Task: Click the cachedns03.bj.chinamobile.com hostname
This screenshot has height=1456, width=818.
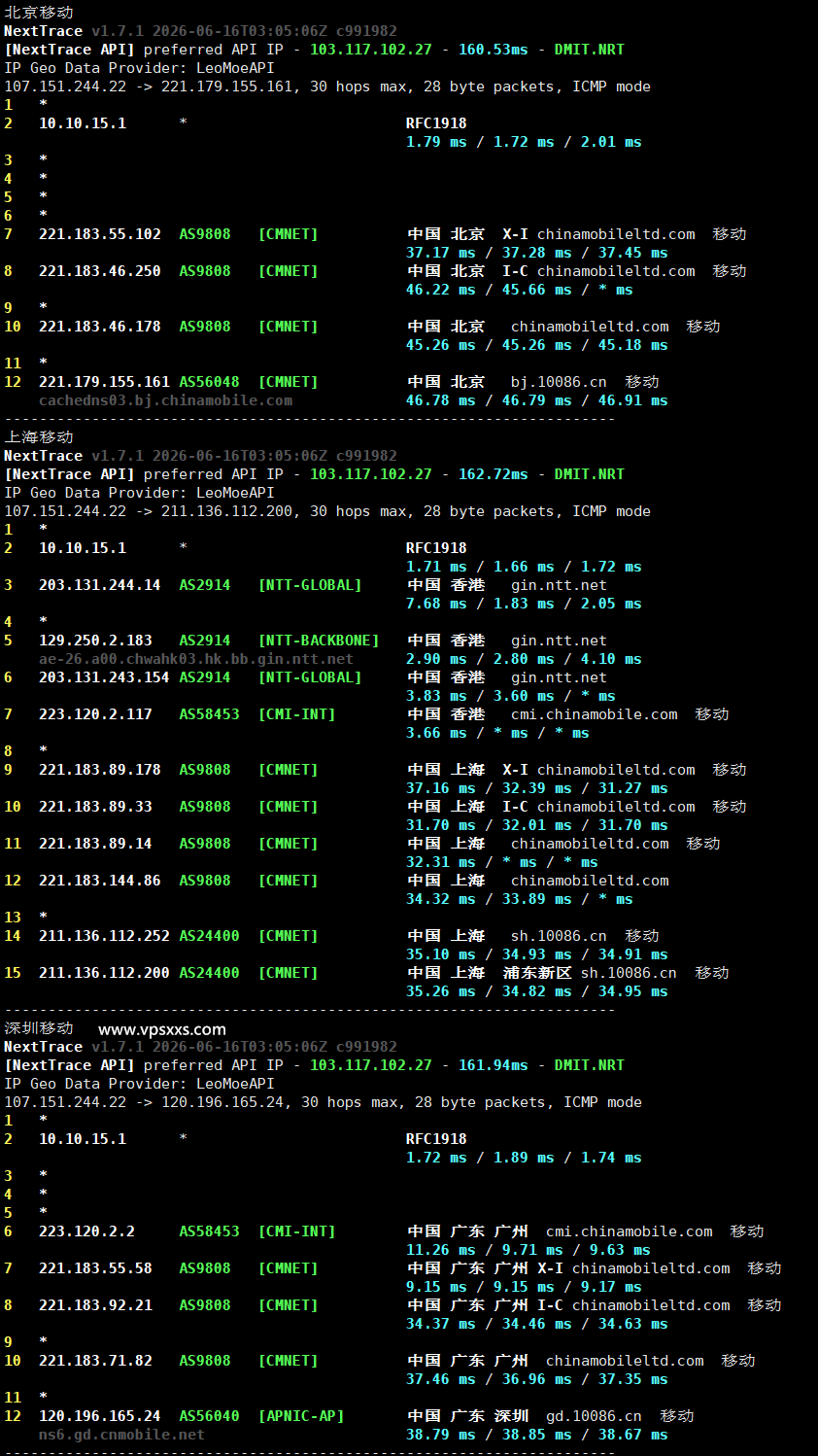Action: [x=165, y=400]
